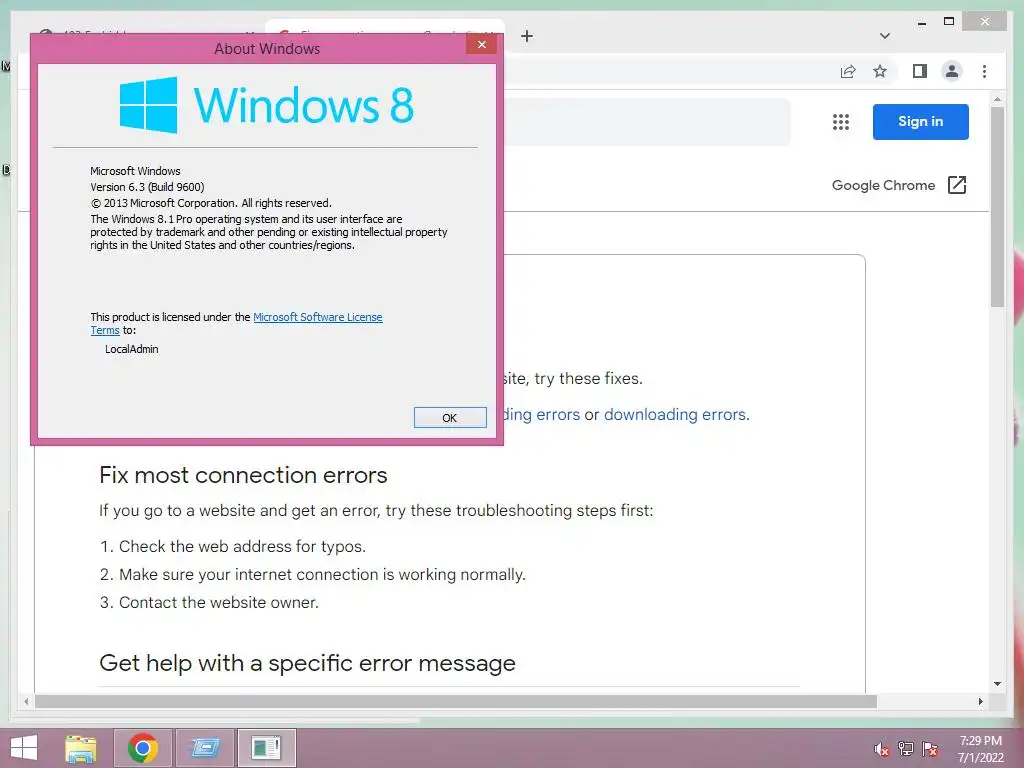Expand the tab search chevron

coord(884,36)
